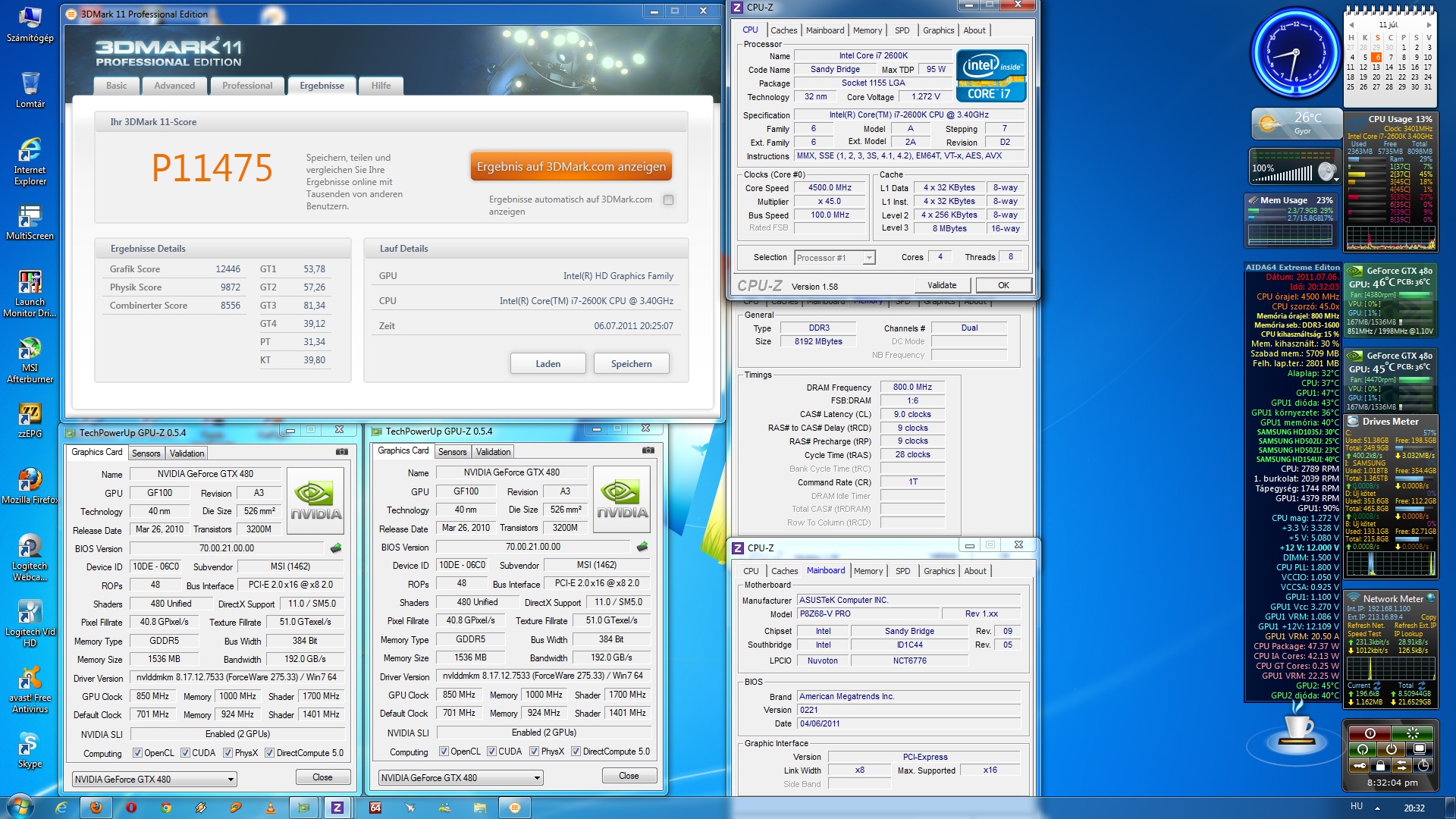The image size is (1456, 819).
Task: Toggle the PhysX checkbox in the right GPU-Z window
Action: point(535,752)
